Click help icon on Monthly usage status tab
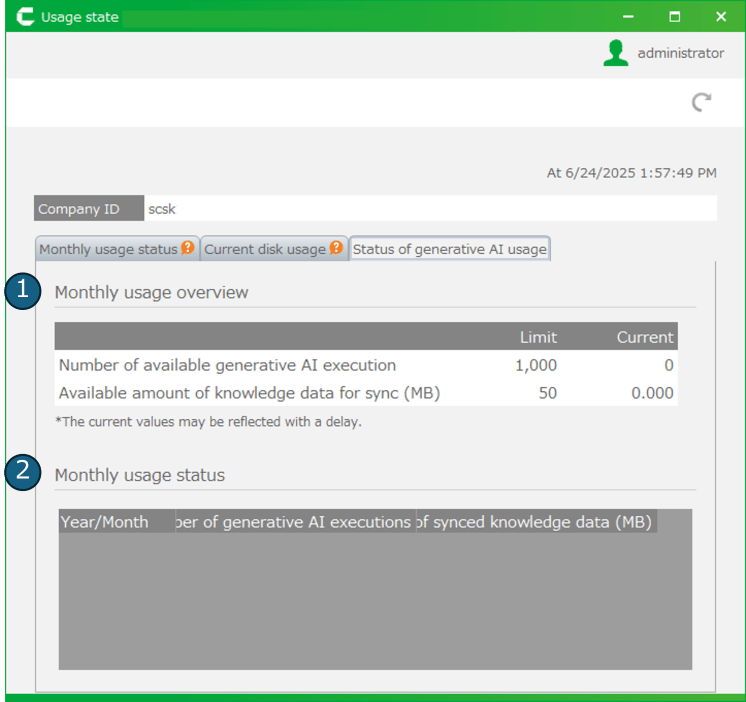The height and width of the screenshot is (702, 746). pos(188,248)
